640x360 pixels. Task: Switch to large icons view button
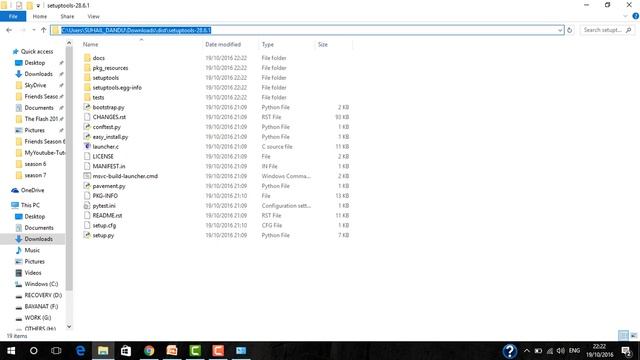(633, 336)
